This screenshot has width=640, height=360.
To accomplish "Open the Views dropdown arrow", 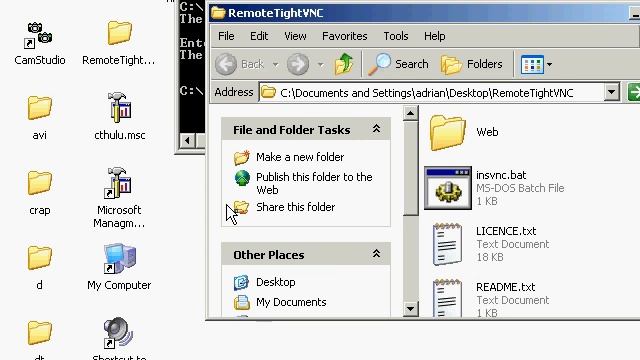I will coord(549,64).
